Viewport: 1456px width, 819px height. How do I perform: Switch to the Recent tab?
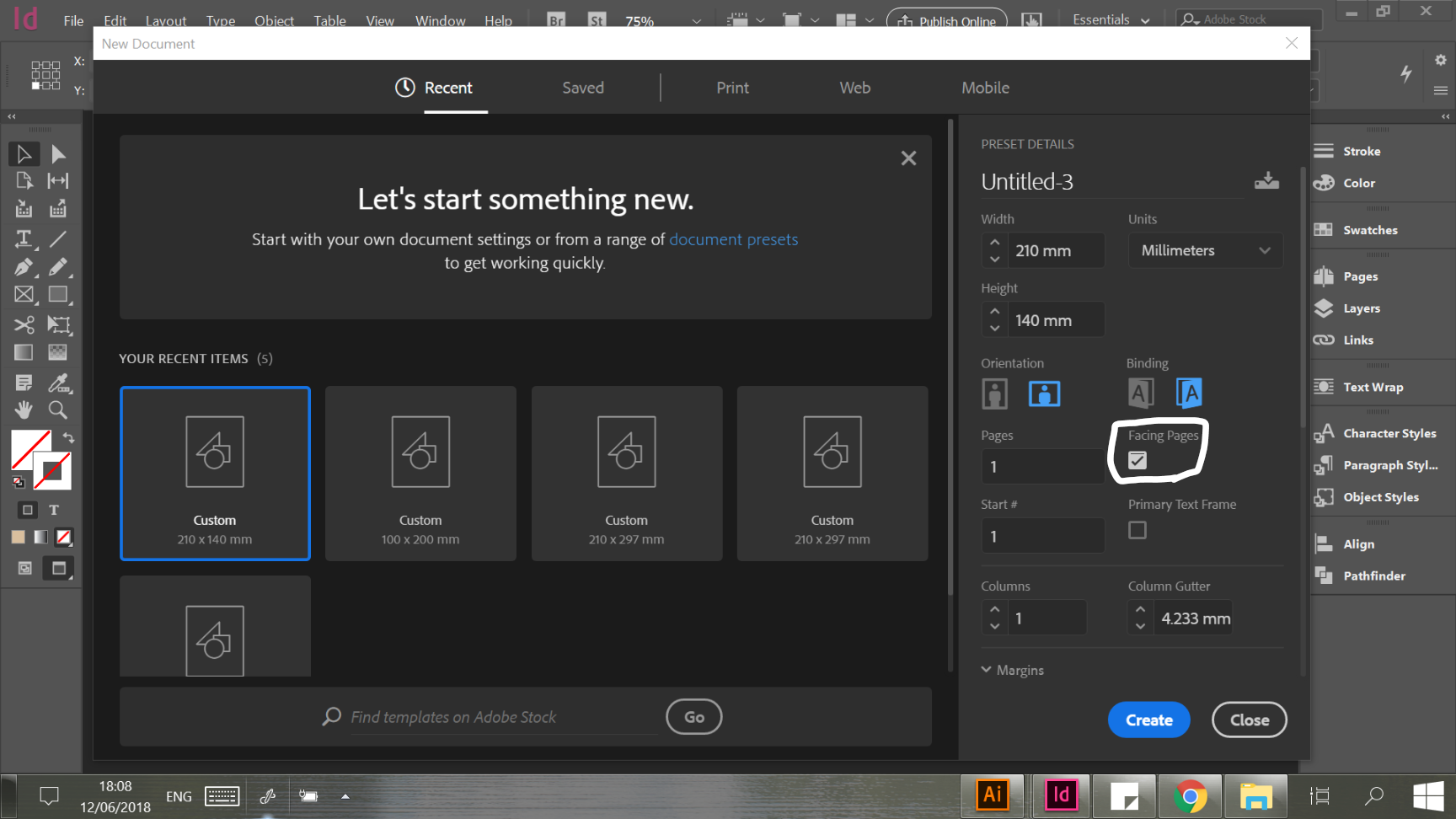coord(434,88)
